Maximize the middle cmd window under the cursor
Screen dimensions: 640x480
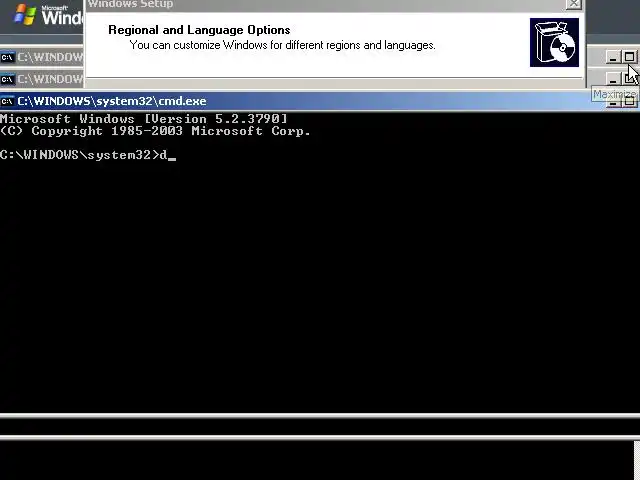coord(630,78)
